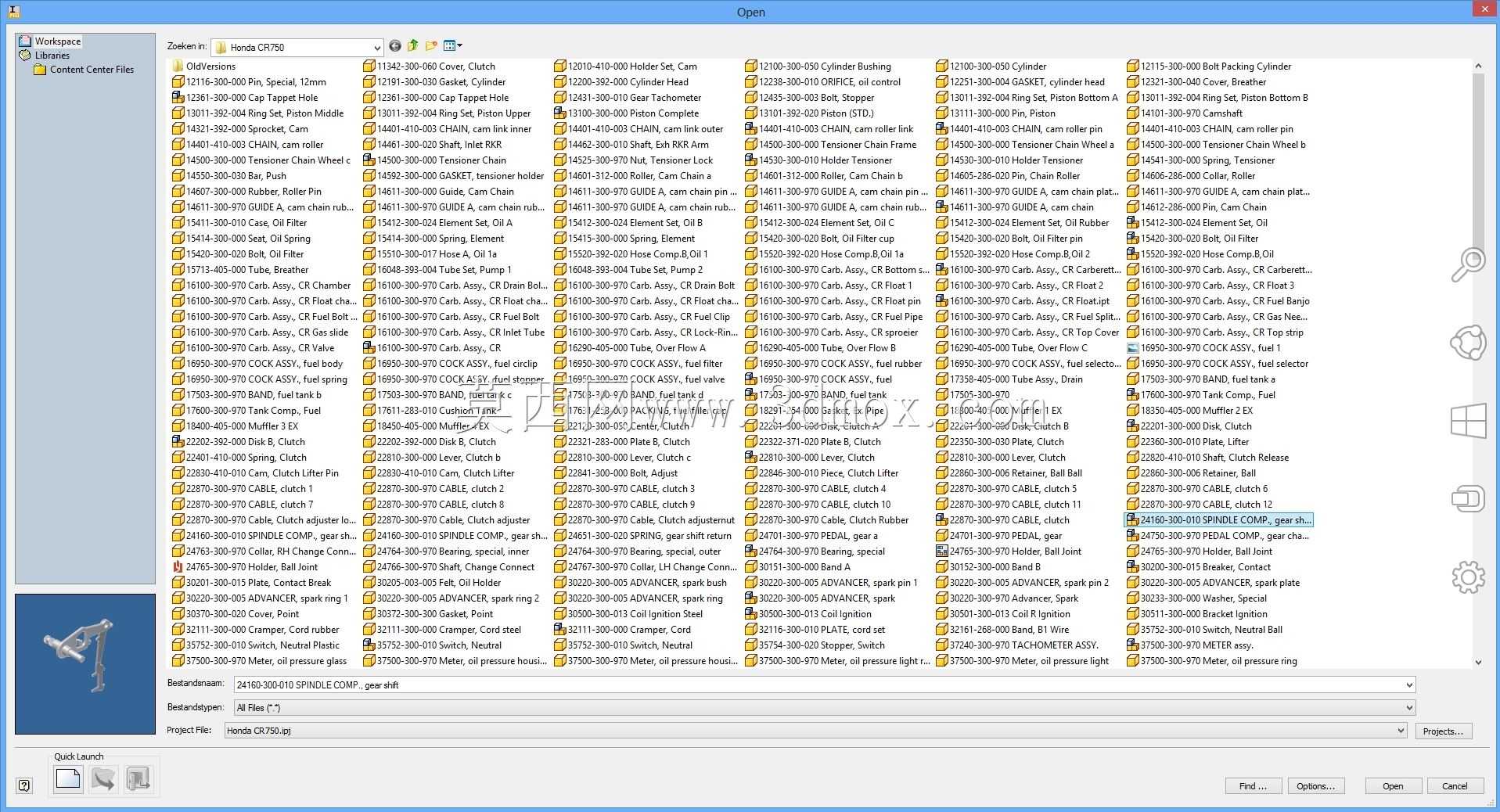This screenshot has width=1500, height=812.
Task: Click icon of 12010-410-000 Holder Set, Cam
Action: click(x=559, y=66)
